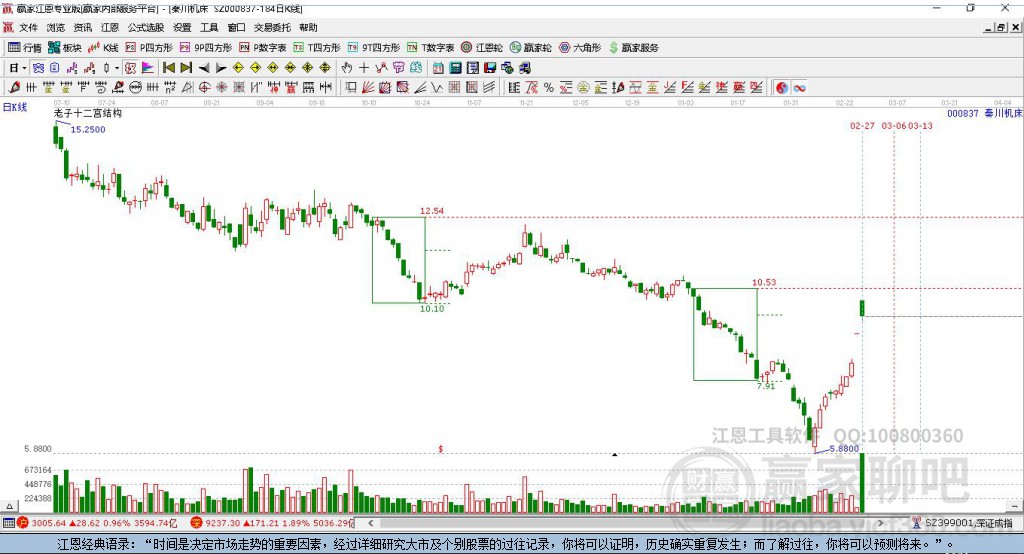Open the 江恩 menu

click(110, 27)
